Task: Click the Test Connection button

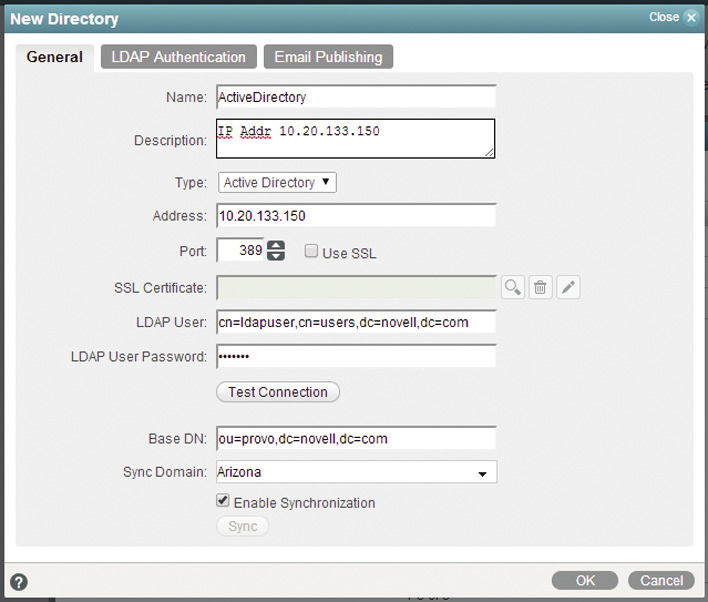Action: click(x=278, y=392)
